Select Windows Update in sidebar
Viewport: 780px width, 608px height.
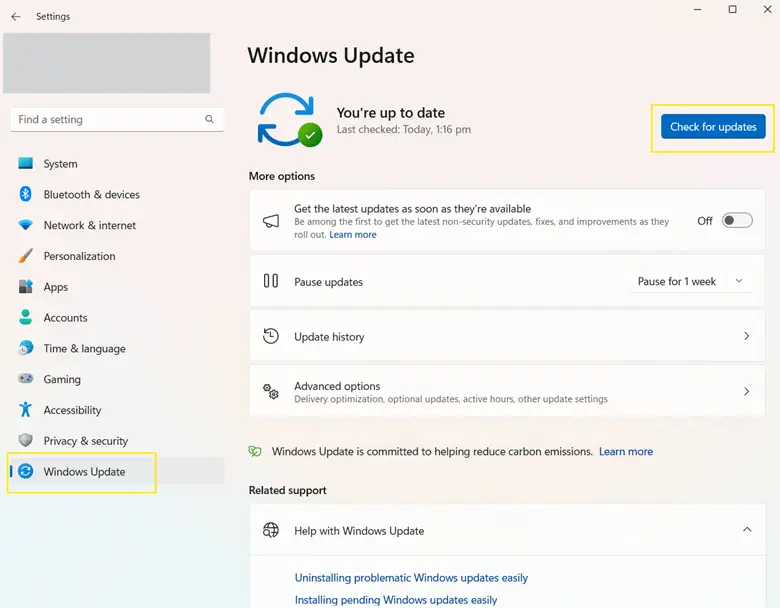(117, 472)
